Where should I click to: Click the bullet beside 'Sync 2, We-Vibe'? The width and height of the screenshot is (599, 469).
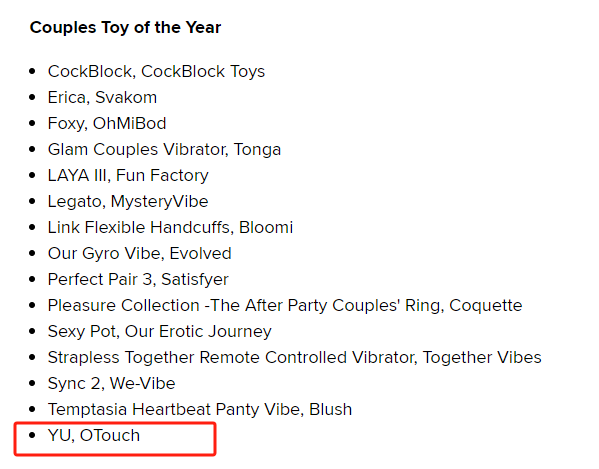coord(32,383)
